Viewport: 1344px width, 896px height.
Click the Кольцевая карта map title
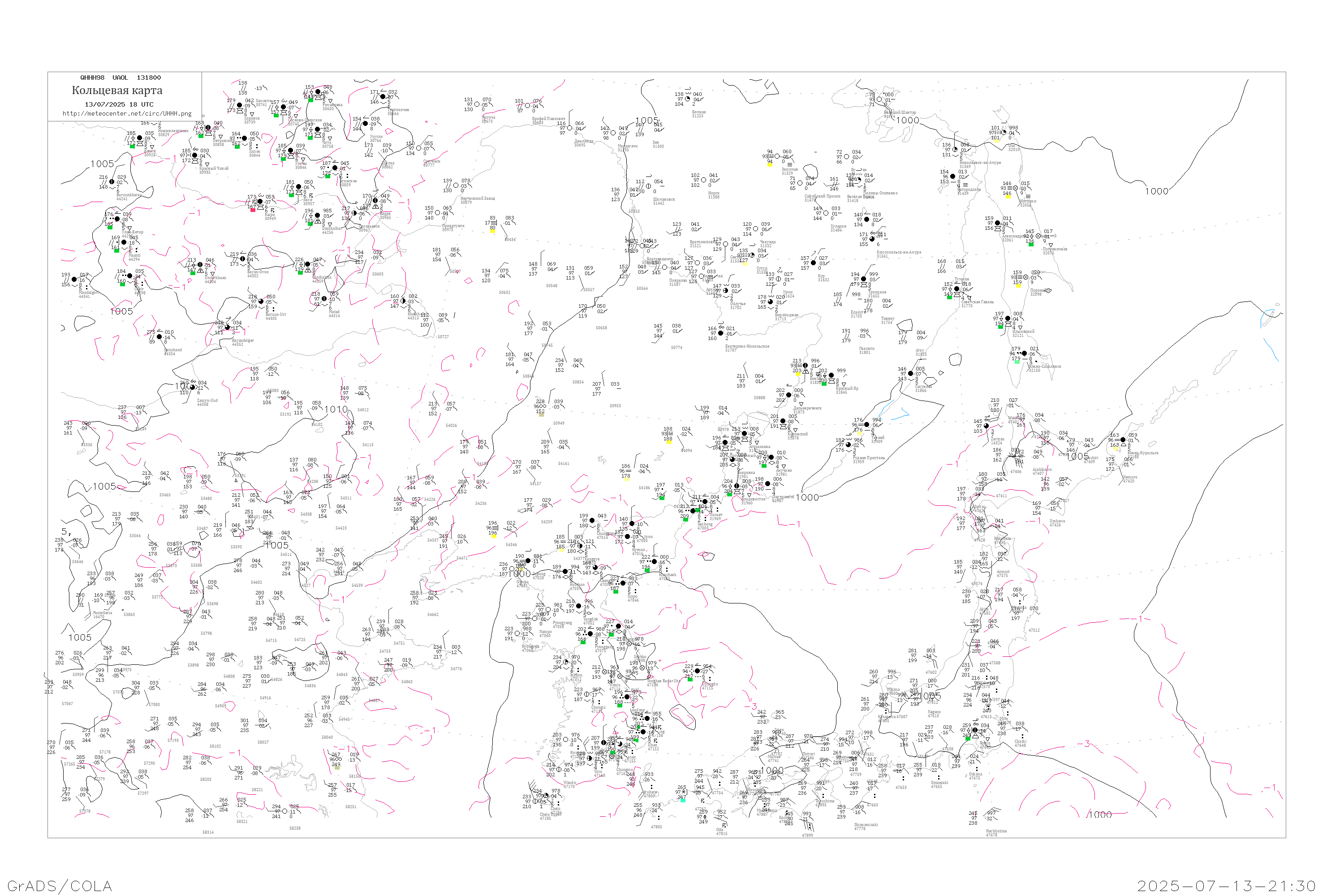click(x=117, y=90)
